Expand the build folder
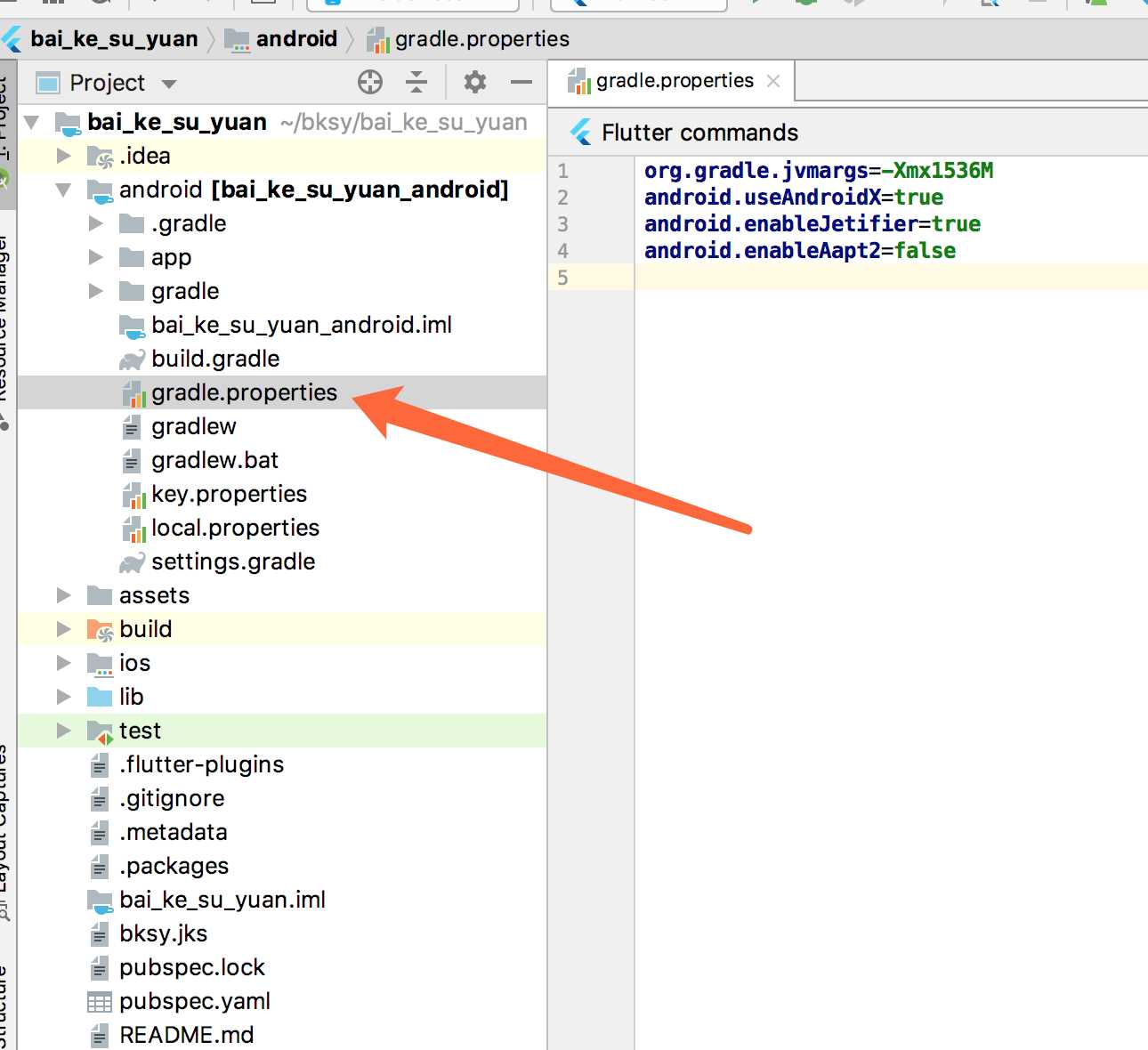 tap(63, 629)
